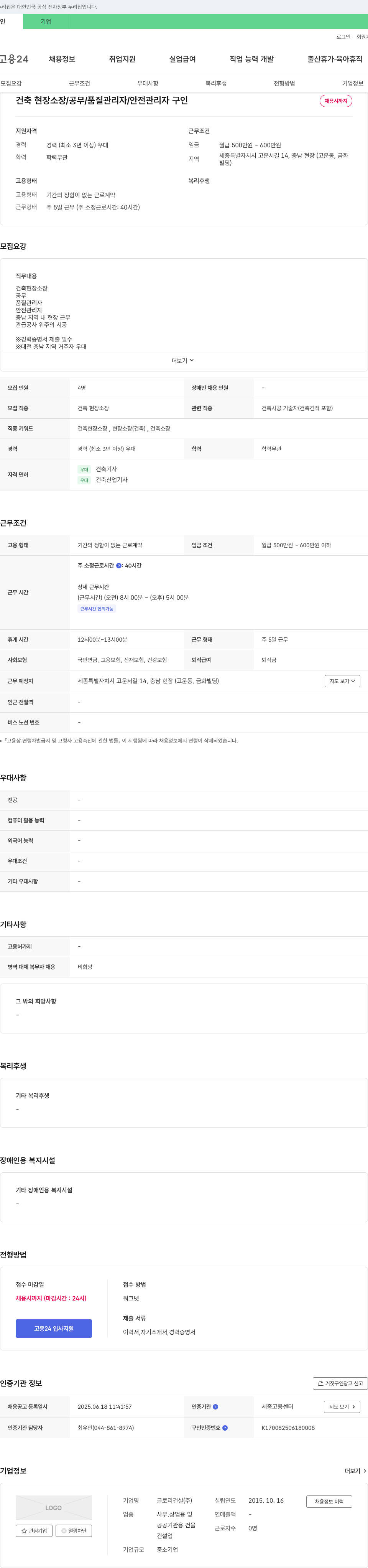368x1568 pixels.
Task: Click registration date 2025.06.18 11:41:57
Action: click(105, 1407)
